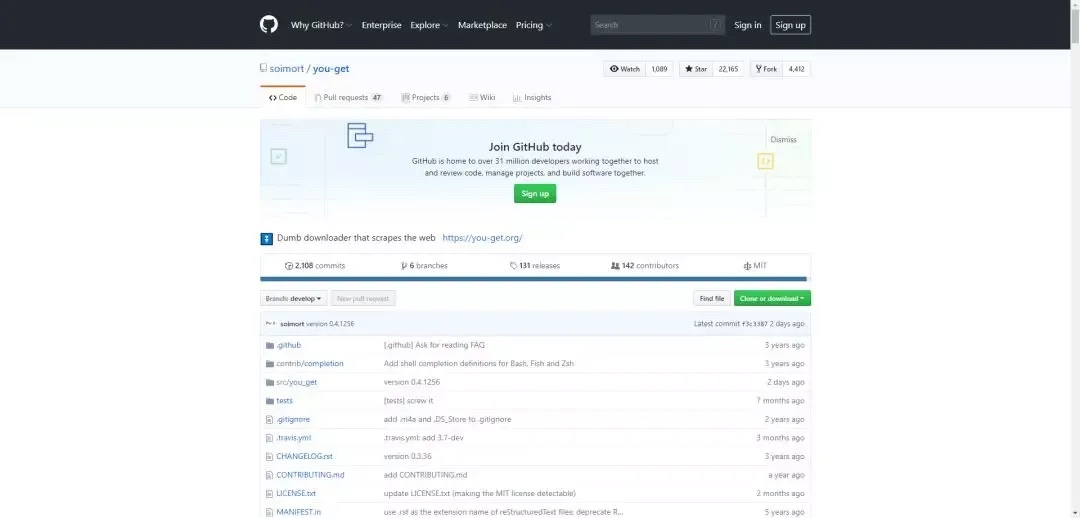Viewport: 1080px width, 518px height.
Task: Click file icon beside CHANGELOG.rst
Action: point(270,457)
